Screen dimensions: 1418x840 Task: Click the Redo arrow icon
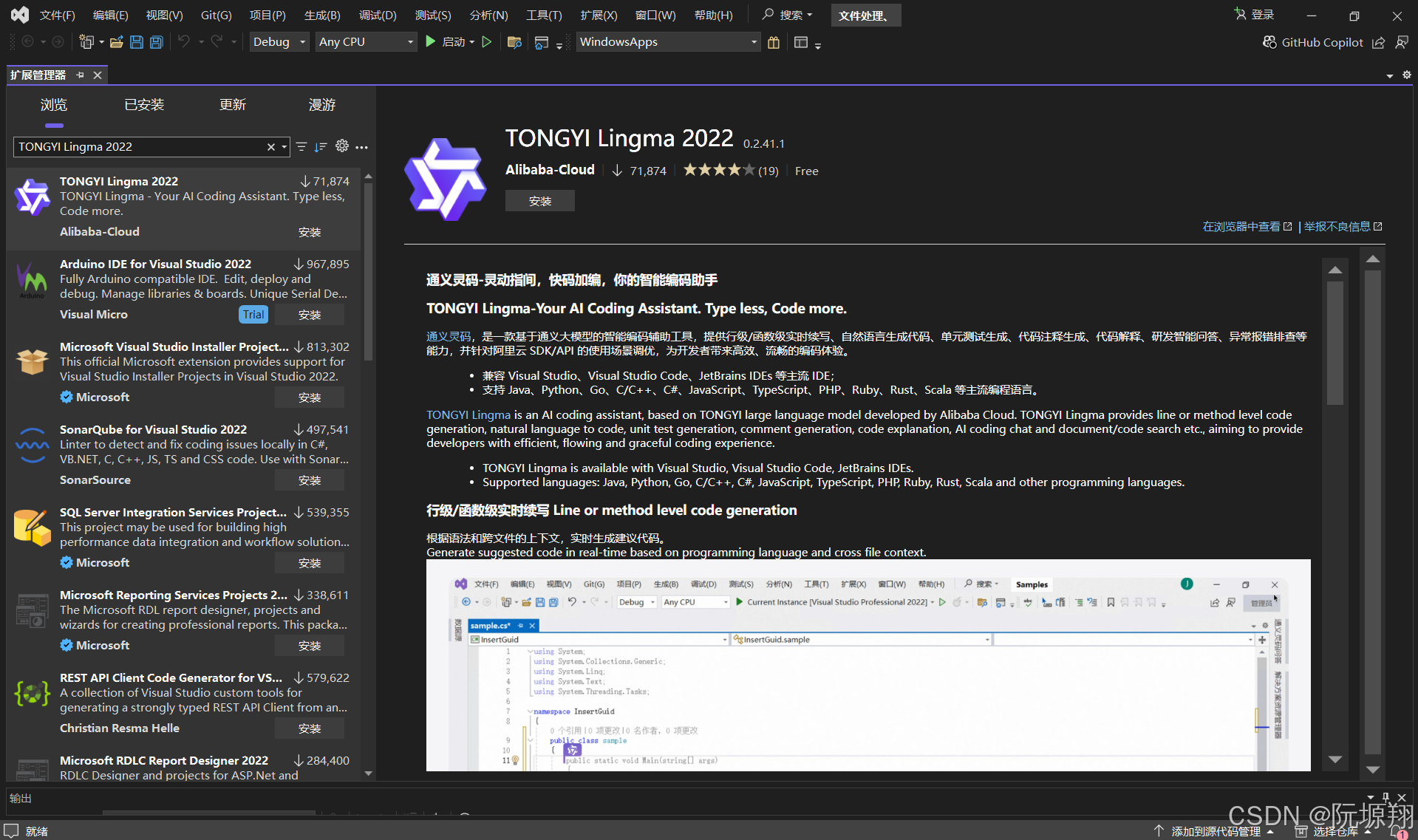point(217,41)
